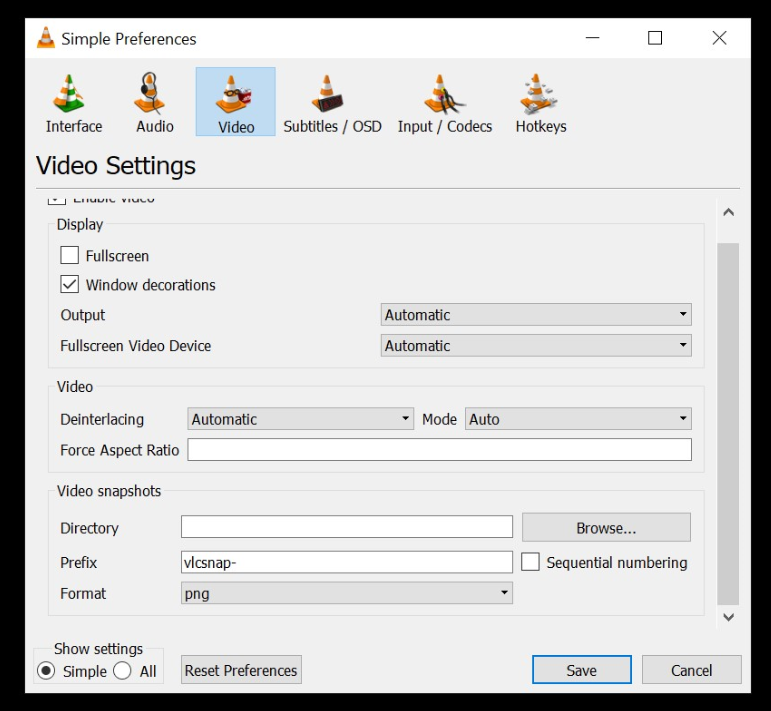Select the Simple show settings radio

click(46, 671)
